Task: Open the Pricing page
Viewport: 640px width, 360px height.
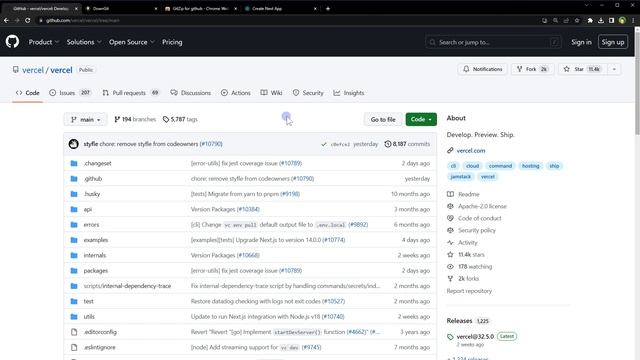Action: 172,42
